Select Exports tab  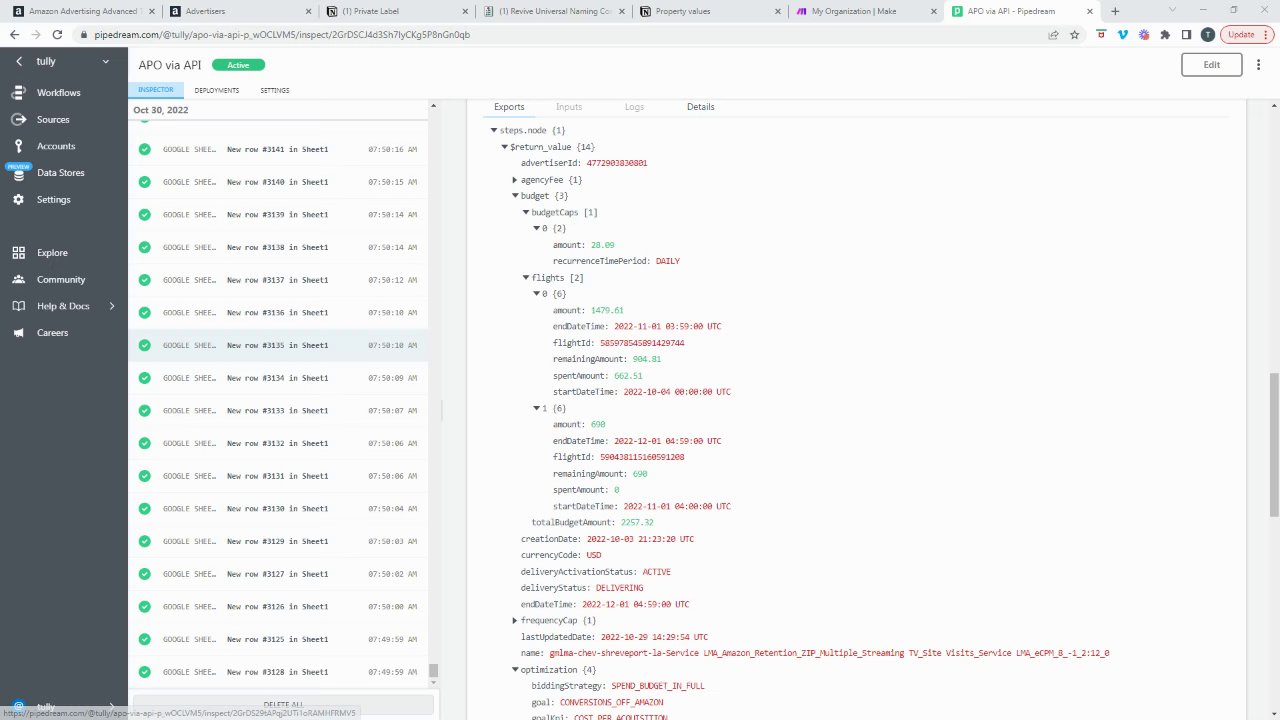(x=509, y=107)
